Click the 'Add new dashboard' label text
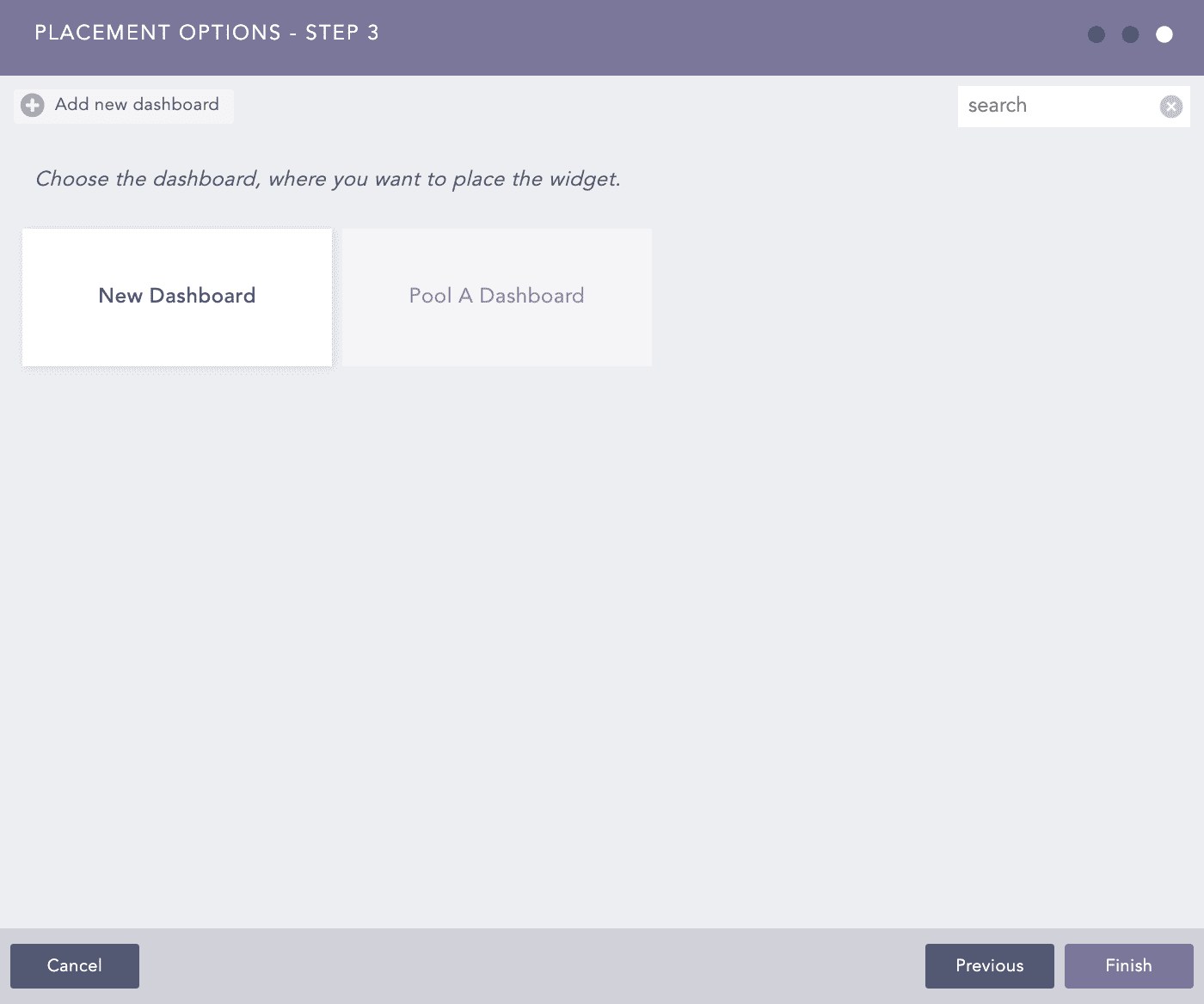 point(137,105)
